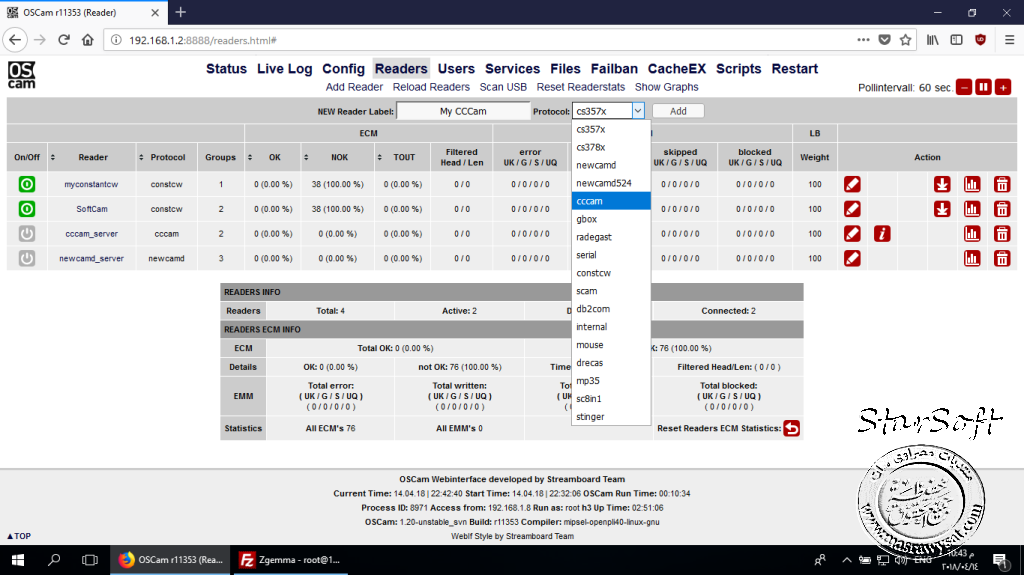The image size is (1024, 575).
Task: Go to Config menu
Action: [344, 69]
